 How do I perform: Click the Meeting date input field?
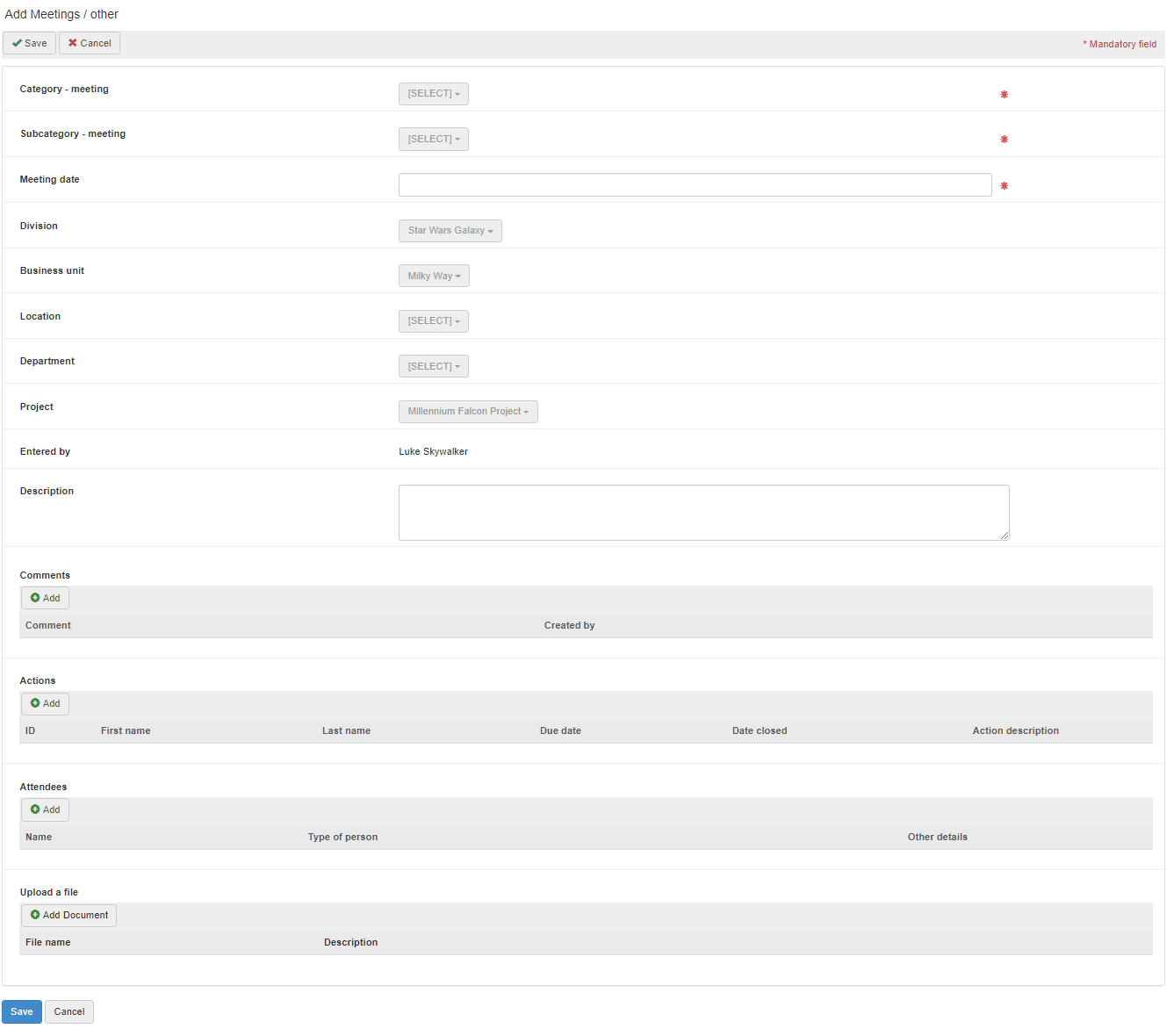[695, 184]
